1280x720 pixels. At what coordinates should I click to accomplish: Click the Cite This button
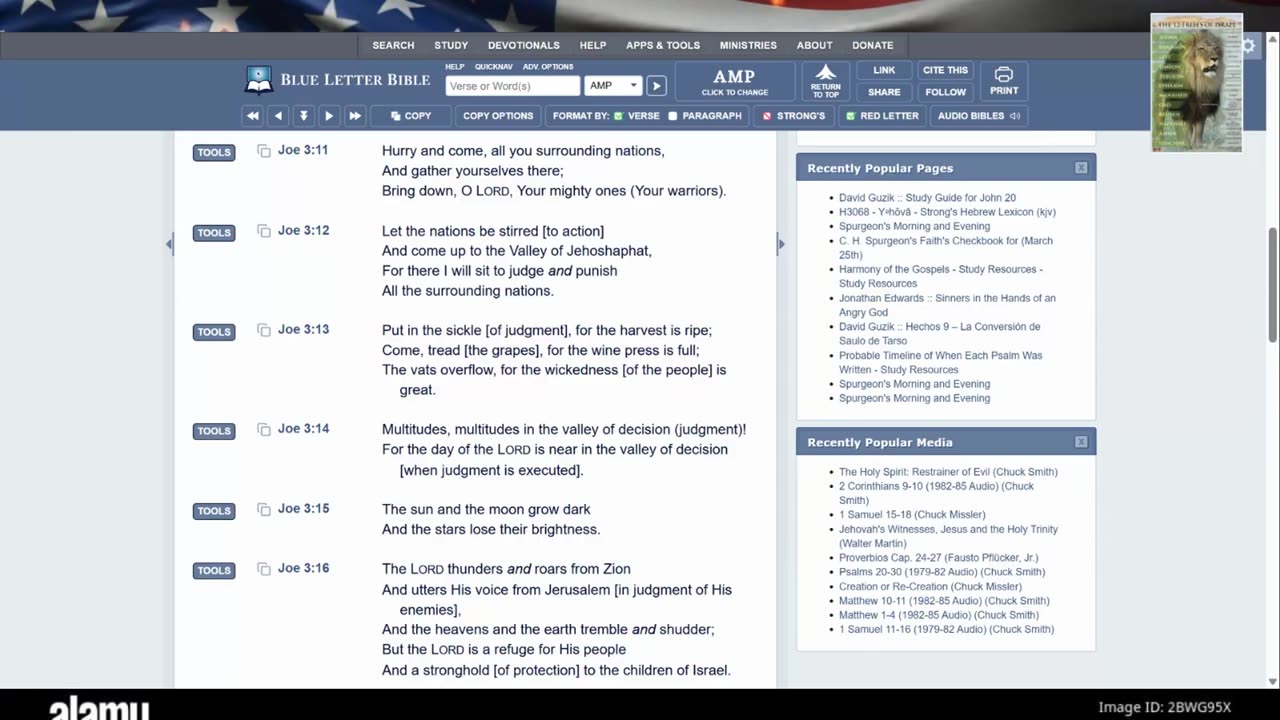[945, 70]
